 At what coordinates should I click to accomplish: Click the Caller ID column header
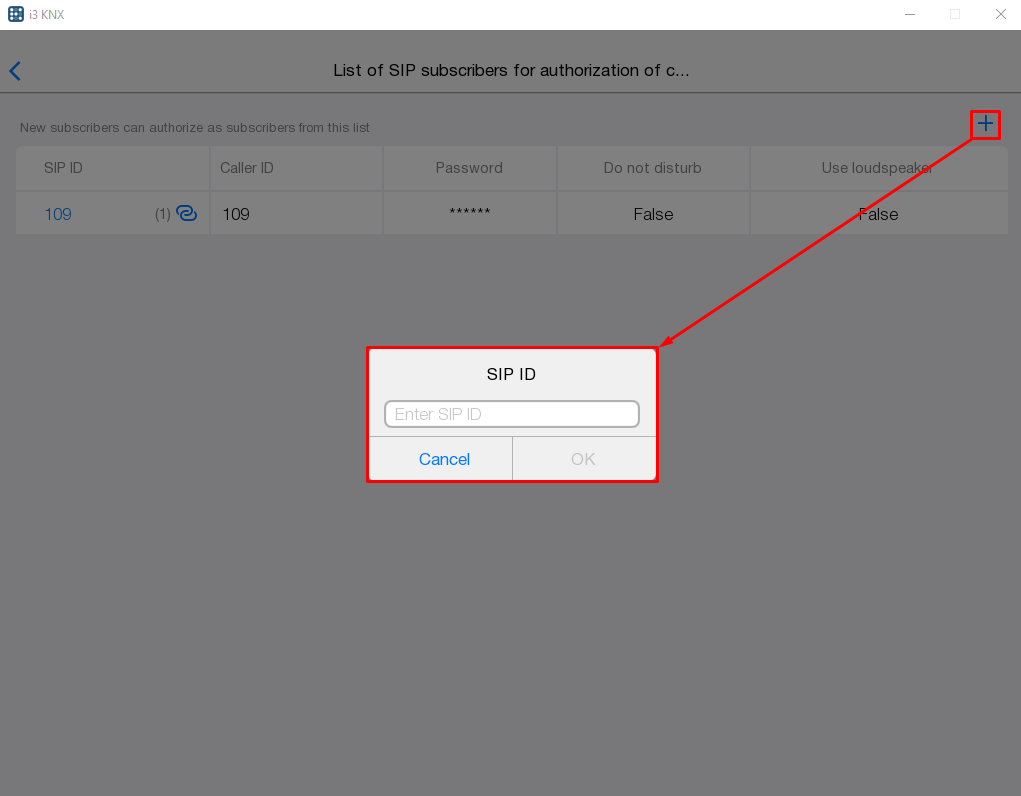pyautogui.click(x=247, y=168)
